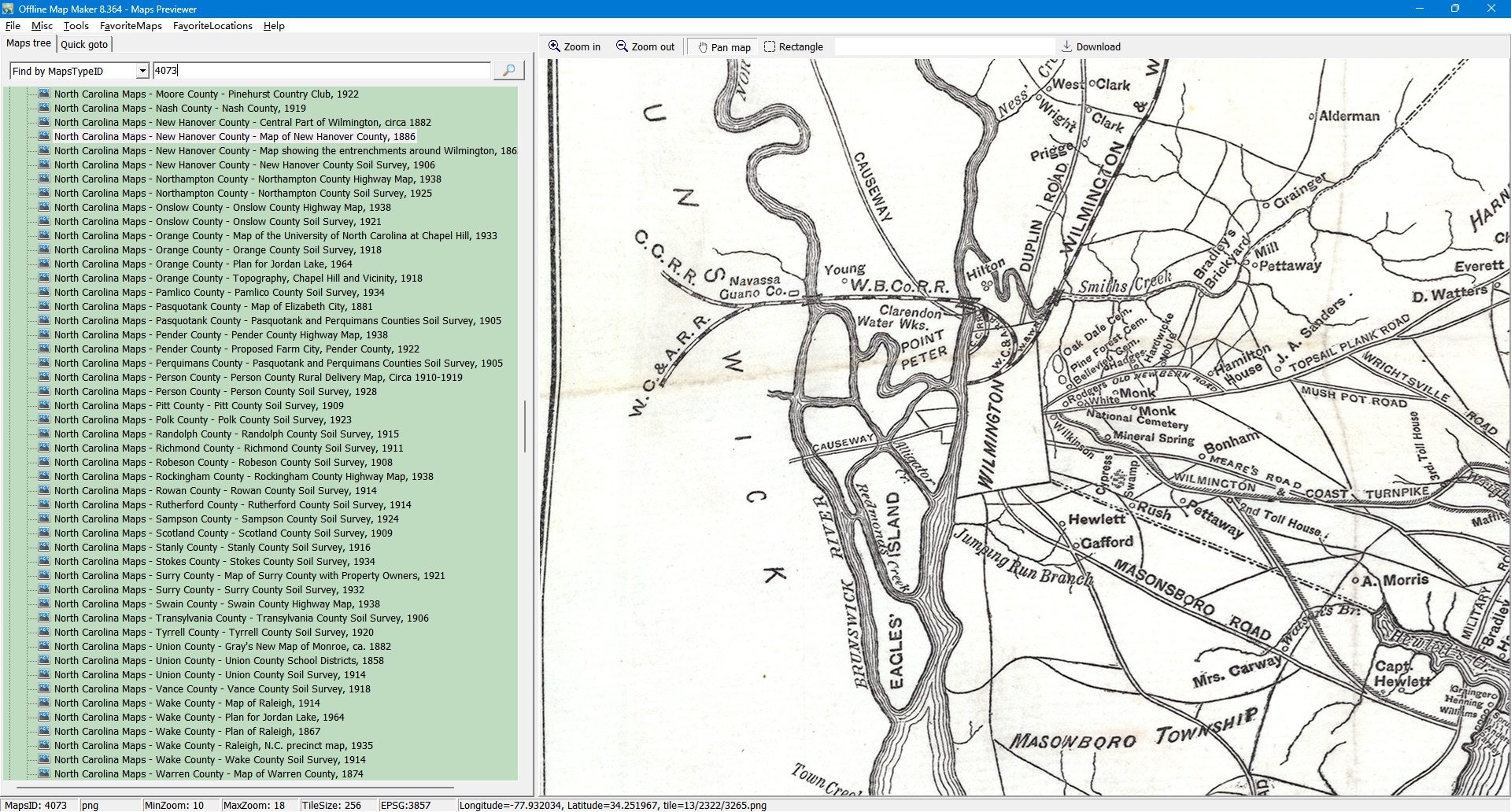The width and height of the screenshot is (1511, 812).
Task: Click the Offline Map Maker title bar icon
Action: click(8, 9)
